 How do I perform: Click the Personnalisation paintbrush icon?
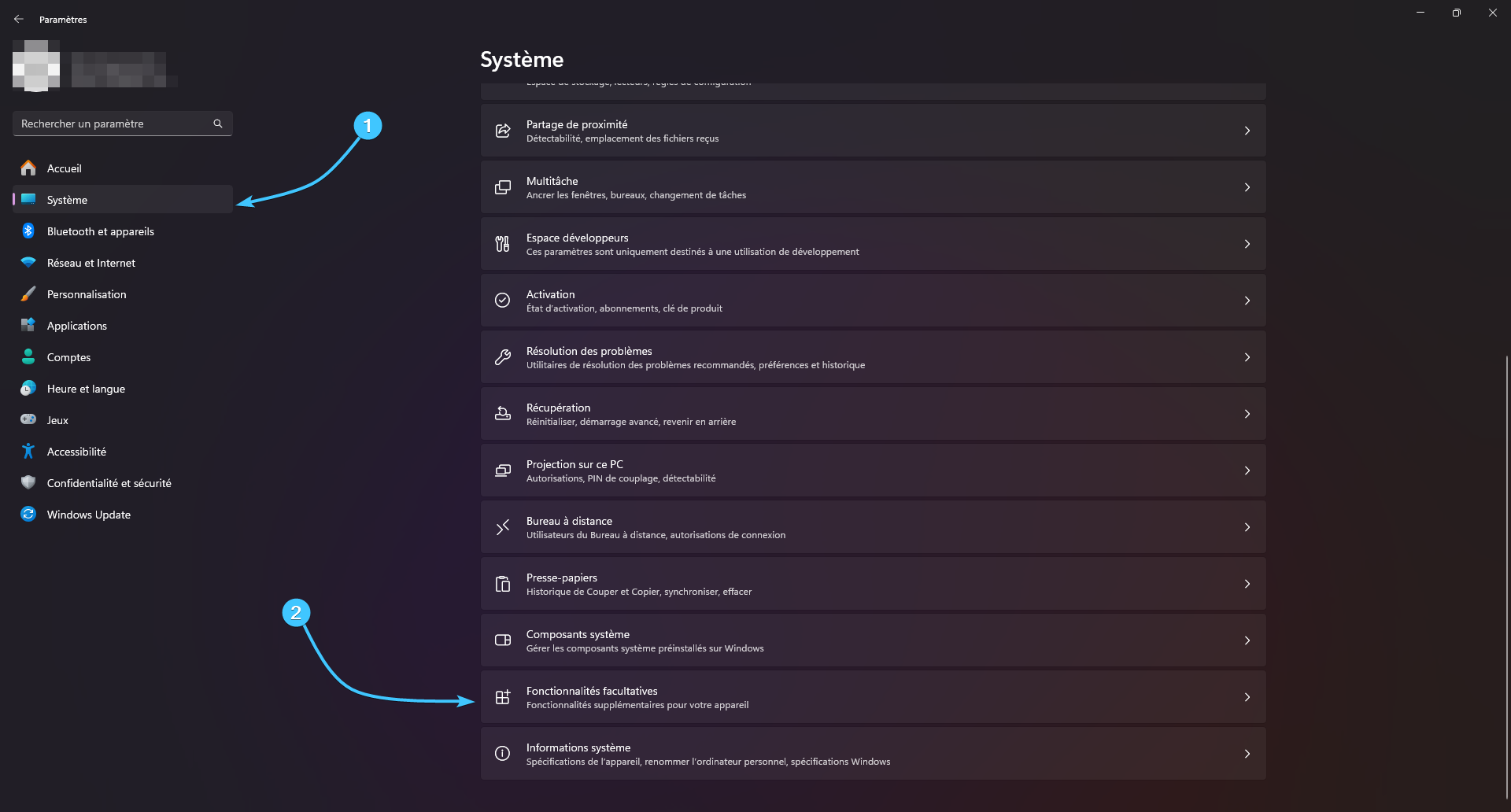click(x=28, y=293)
